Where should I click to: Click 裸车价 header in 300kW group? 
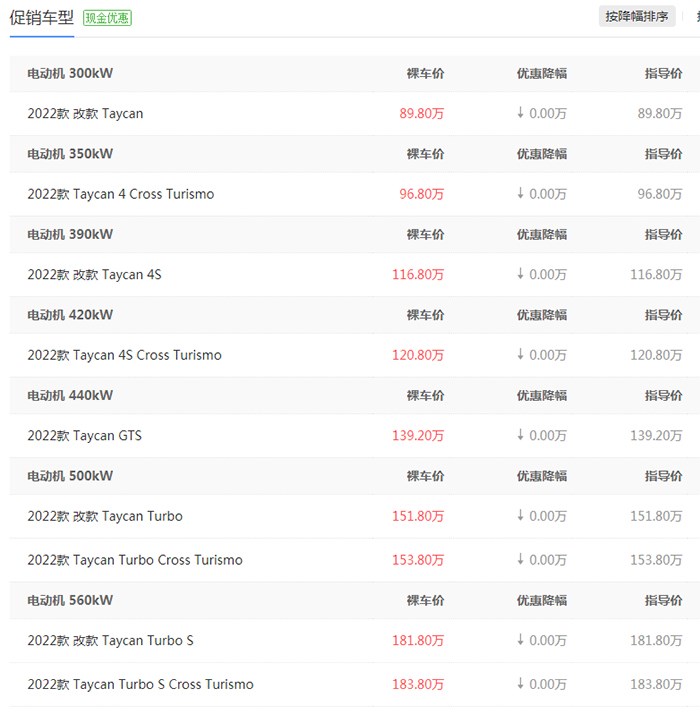coord(425,74)
